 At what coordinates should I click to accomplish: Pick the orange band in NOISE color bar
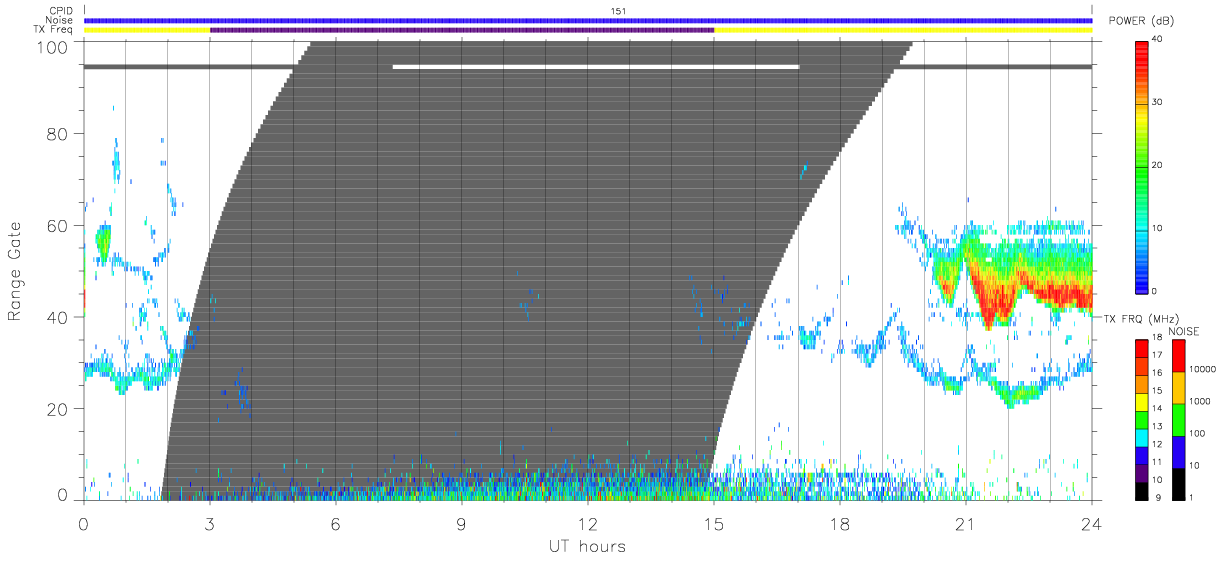(x=1178, y=388)
